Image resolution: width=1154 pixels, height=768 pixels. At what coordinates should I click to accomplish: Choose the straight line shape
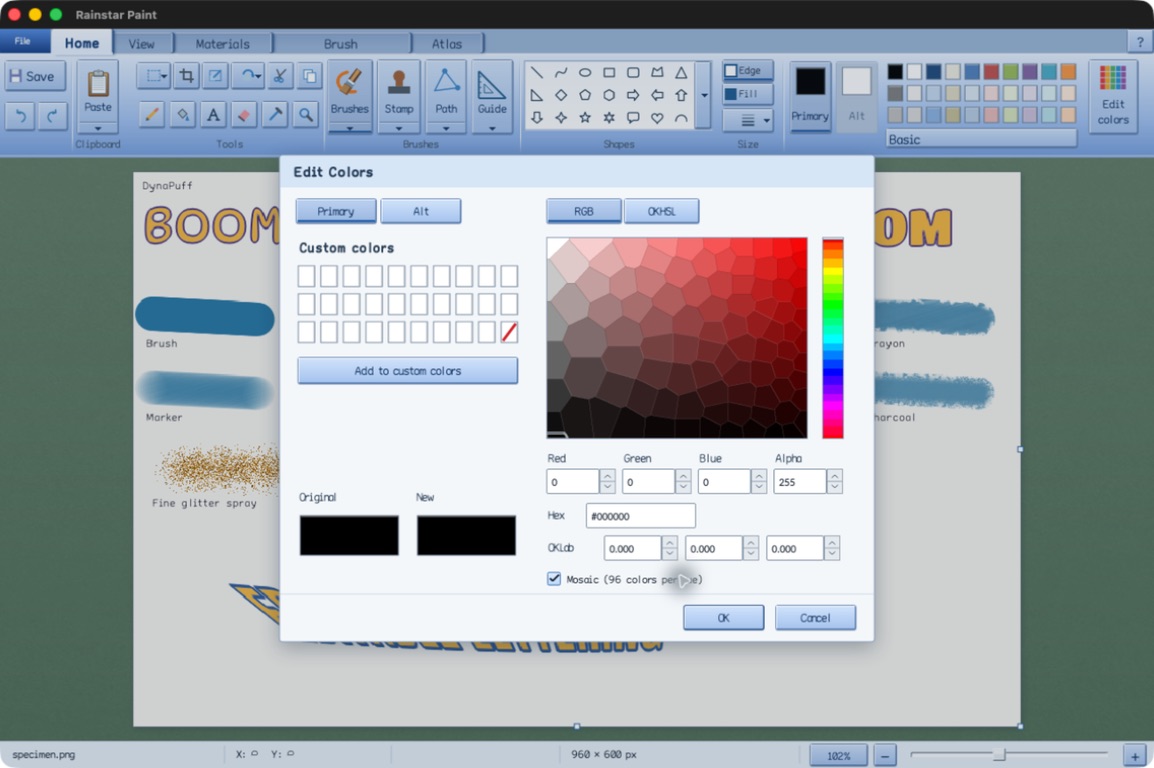537,72
